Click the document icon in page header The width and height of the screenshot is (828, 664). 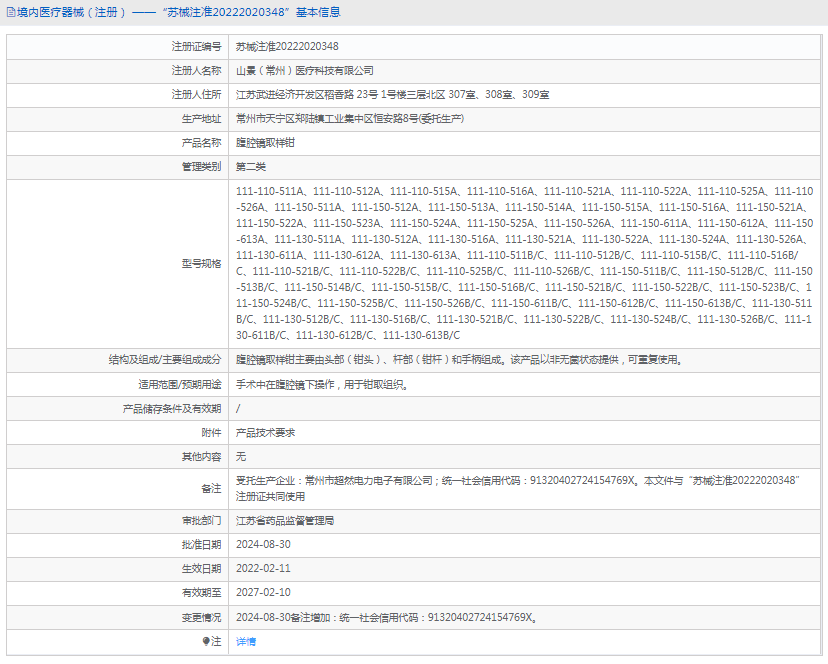[x=11, y=12]
